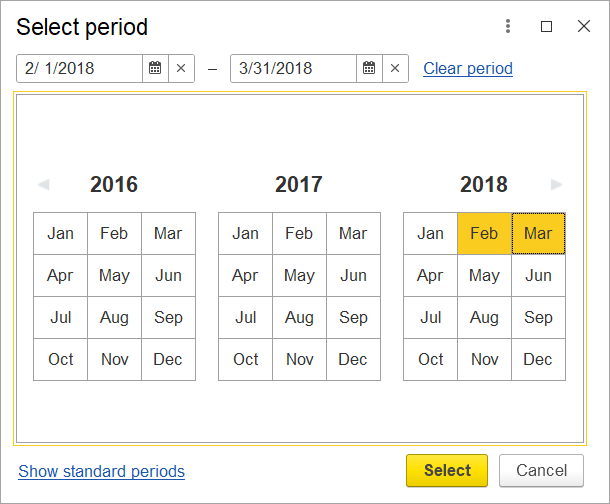This screenshot has width=610, height=504.
Task: Close the Select period dialog
Action: [584, 26]
